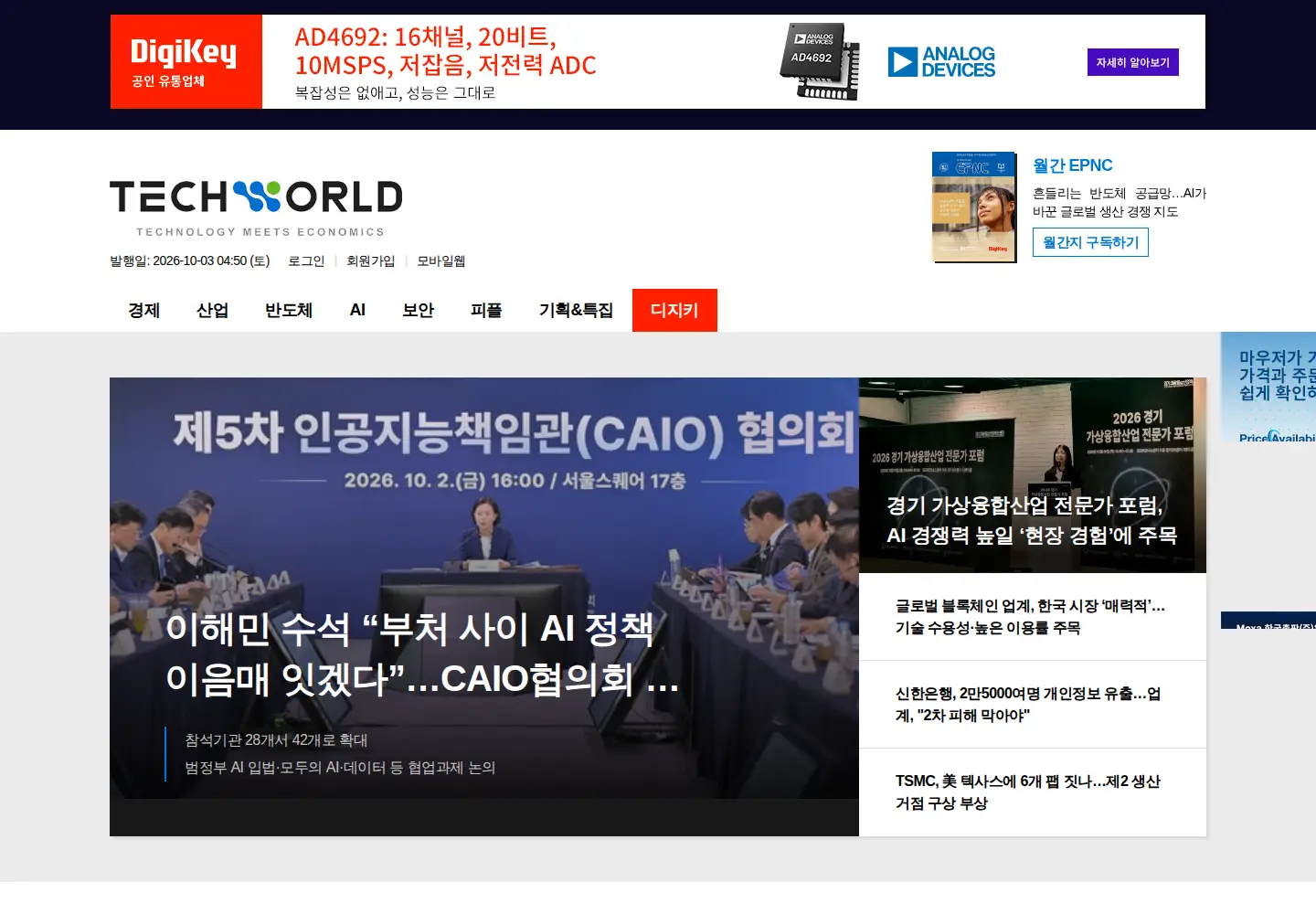
Task: Open the 산업 menu
Action: point(212,310)
